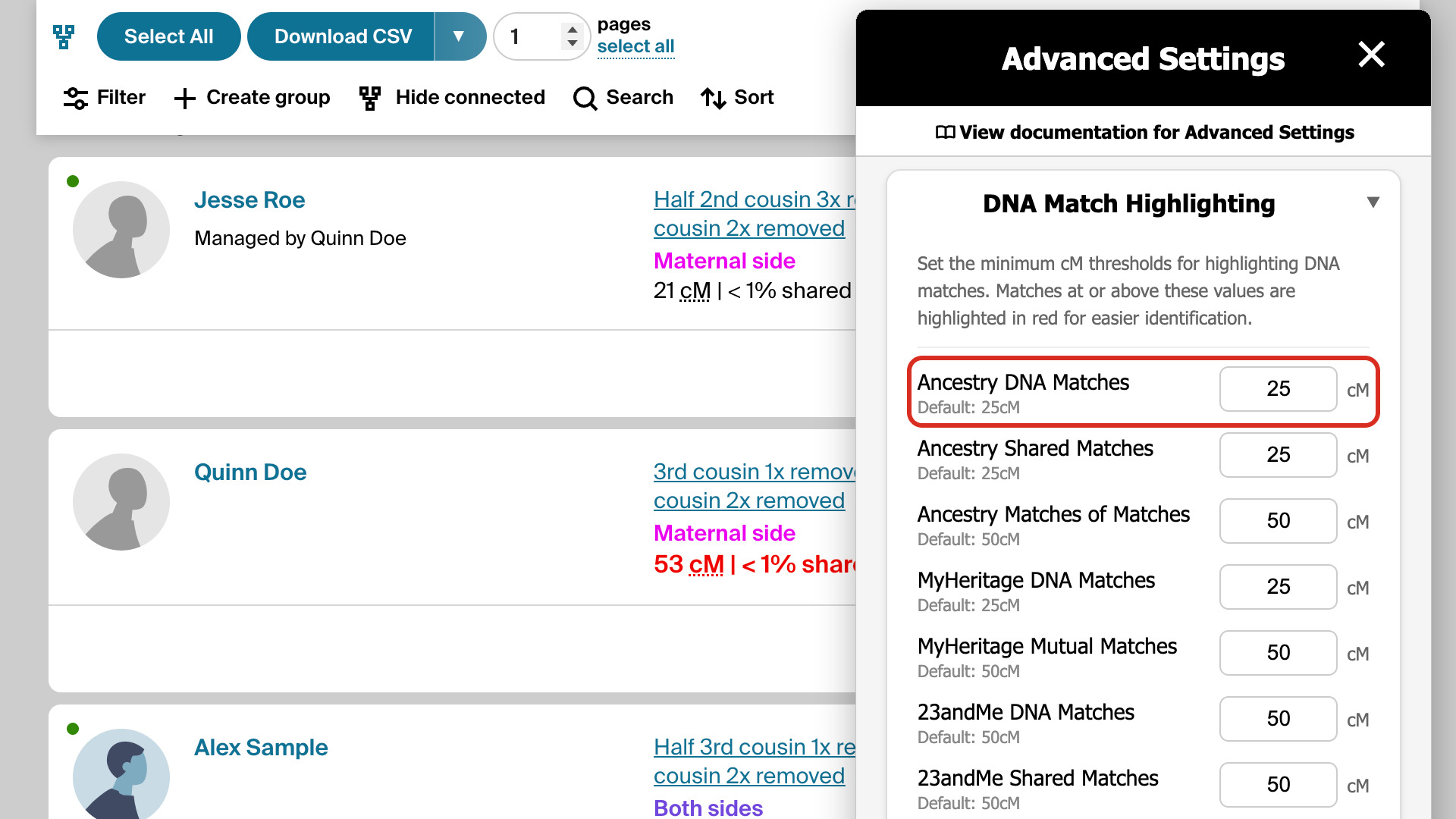Open Quinn Doe's 3rd cousin relationship link
Image resolution: width=1456 pixels, height=819 pixels.
[755, 486]
